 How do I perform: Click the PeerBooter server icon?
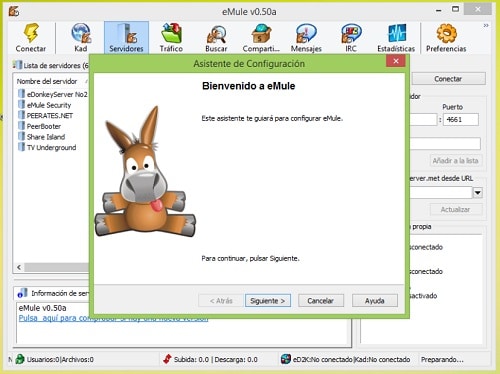(22, 126)
